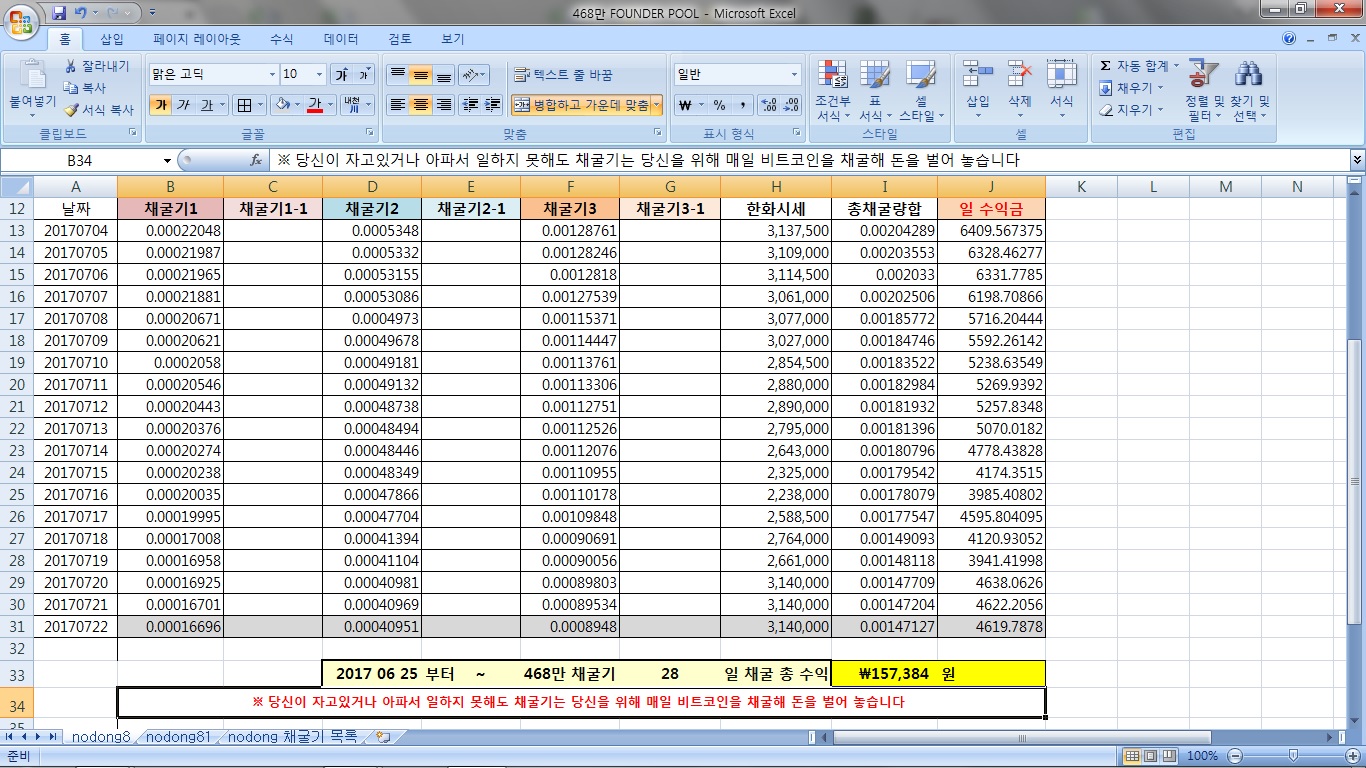Toggle horizontal center alignment
The width and height of the screenshot is (1366, 768).
click(420, 105)
